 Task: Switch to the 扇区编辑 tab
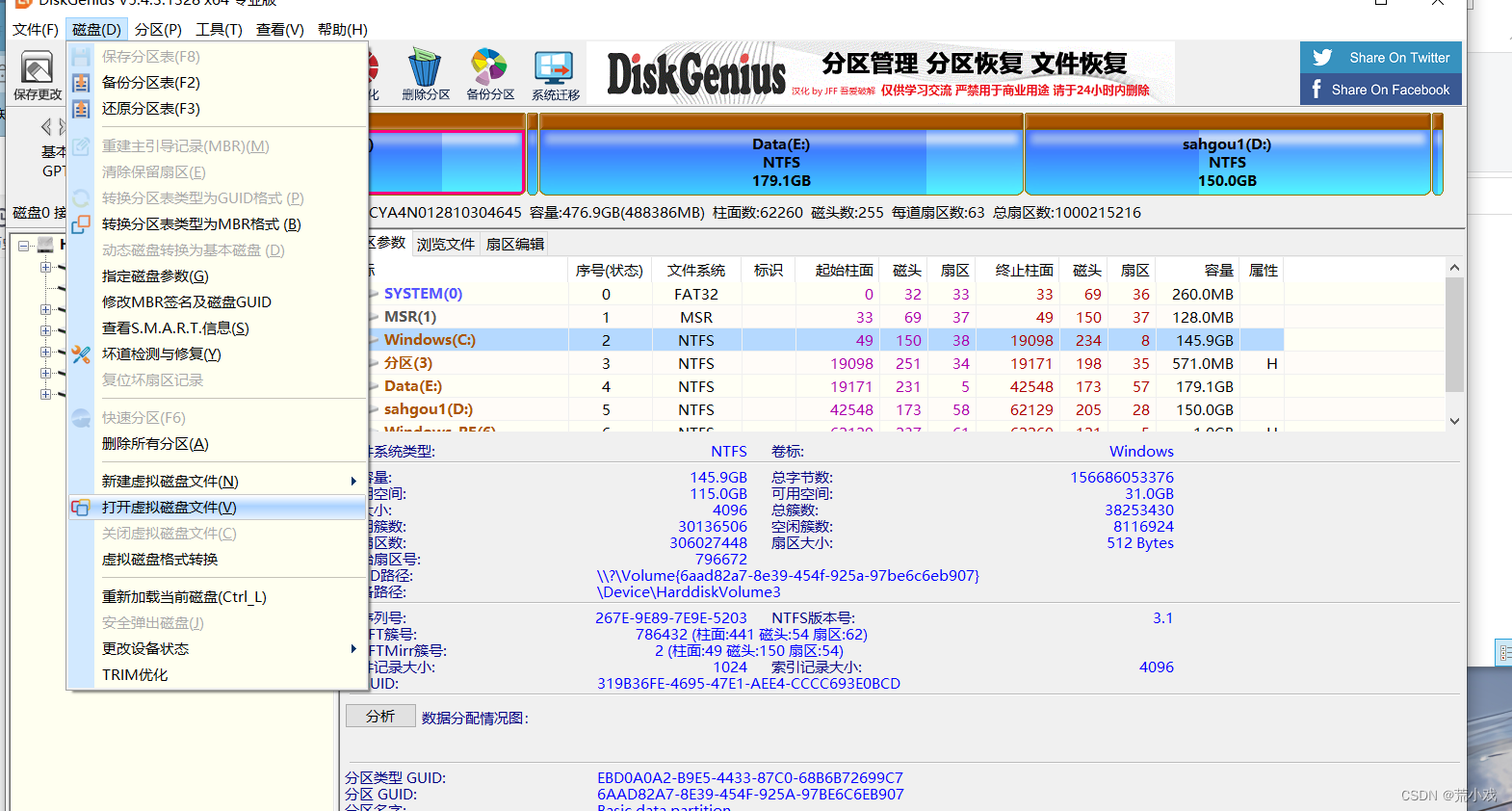(515, 245)
